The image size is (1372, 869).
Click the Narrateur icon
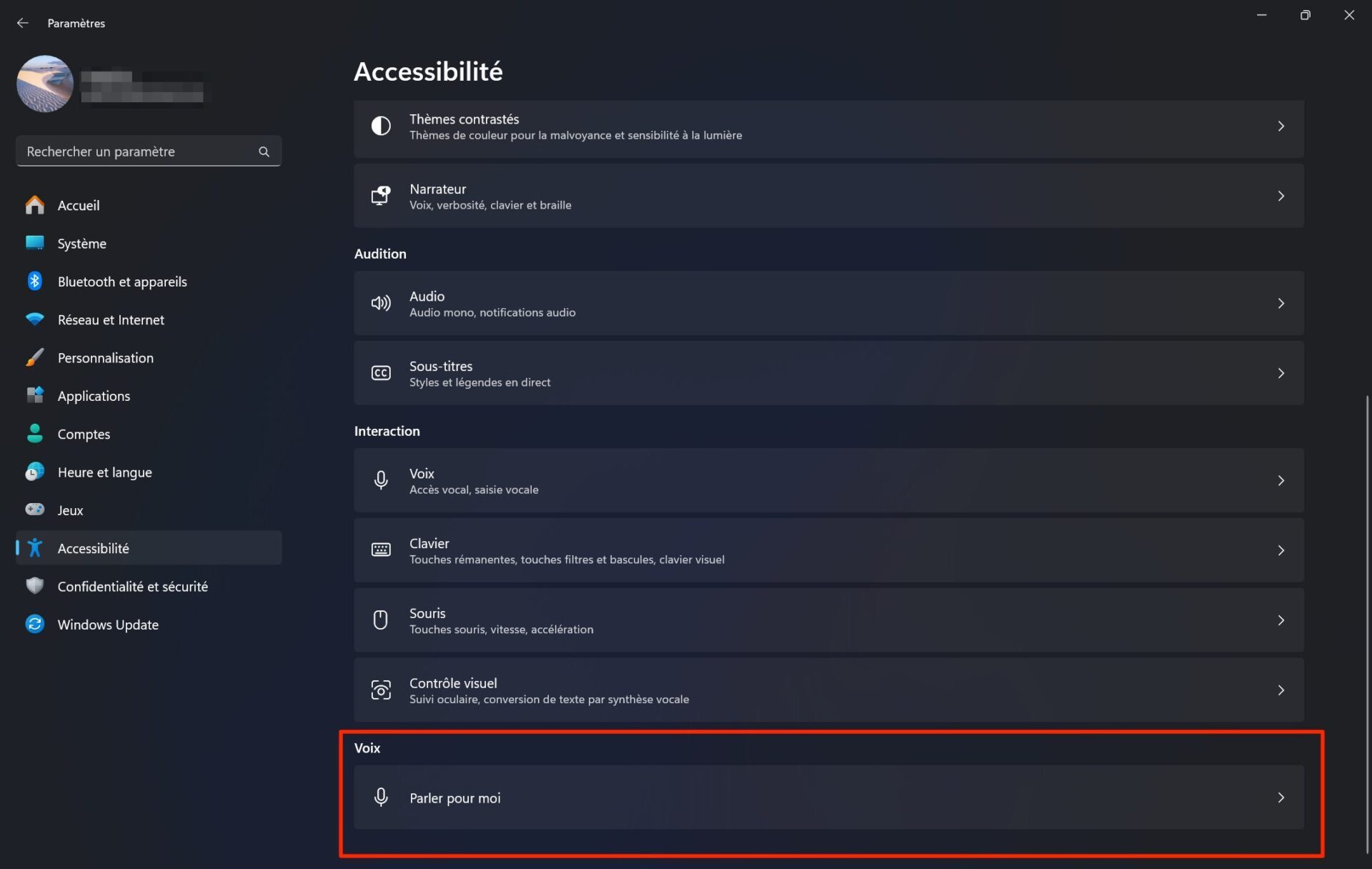(381, 196)
